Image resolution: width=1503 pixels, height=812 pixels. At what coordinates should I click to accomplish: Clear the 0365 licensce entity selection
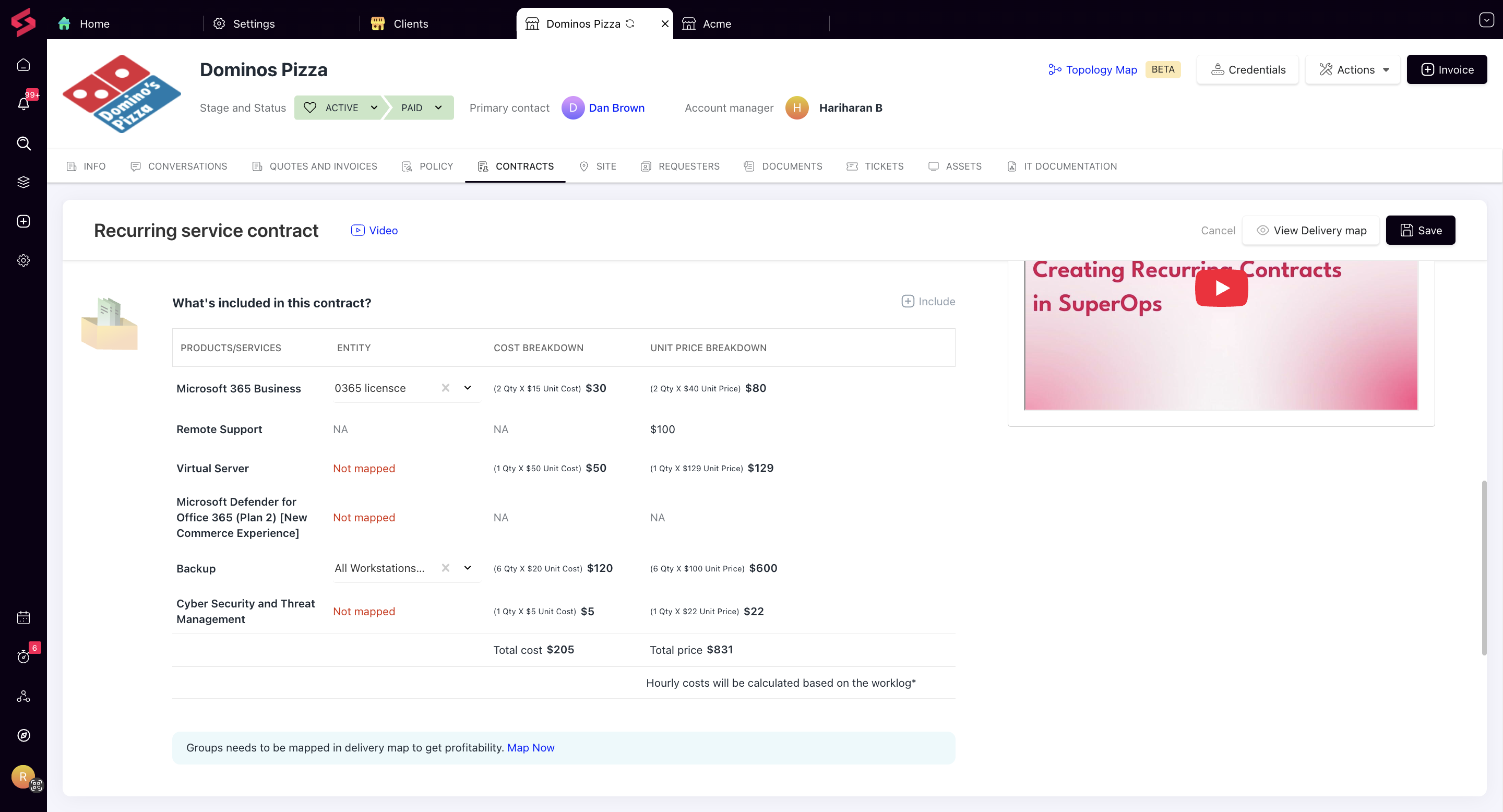click(445, 388)
